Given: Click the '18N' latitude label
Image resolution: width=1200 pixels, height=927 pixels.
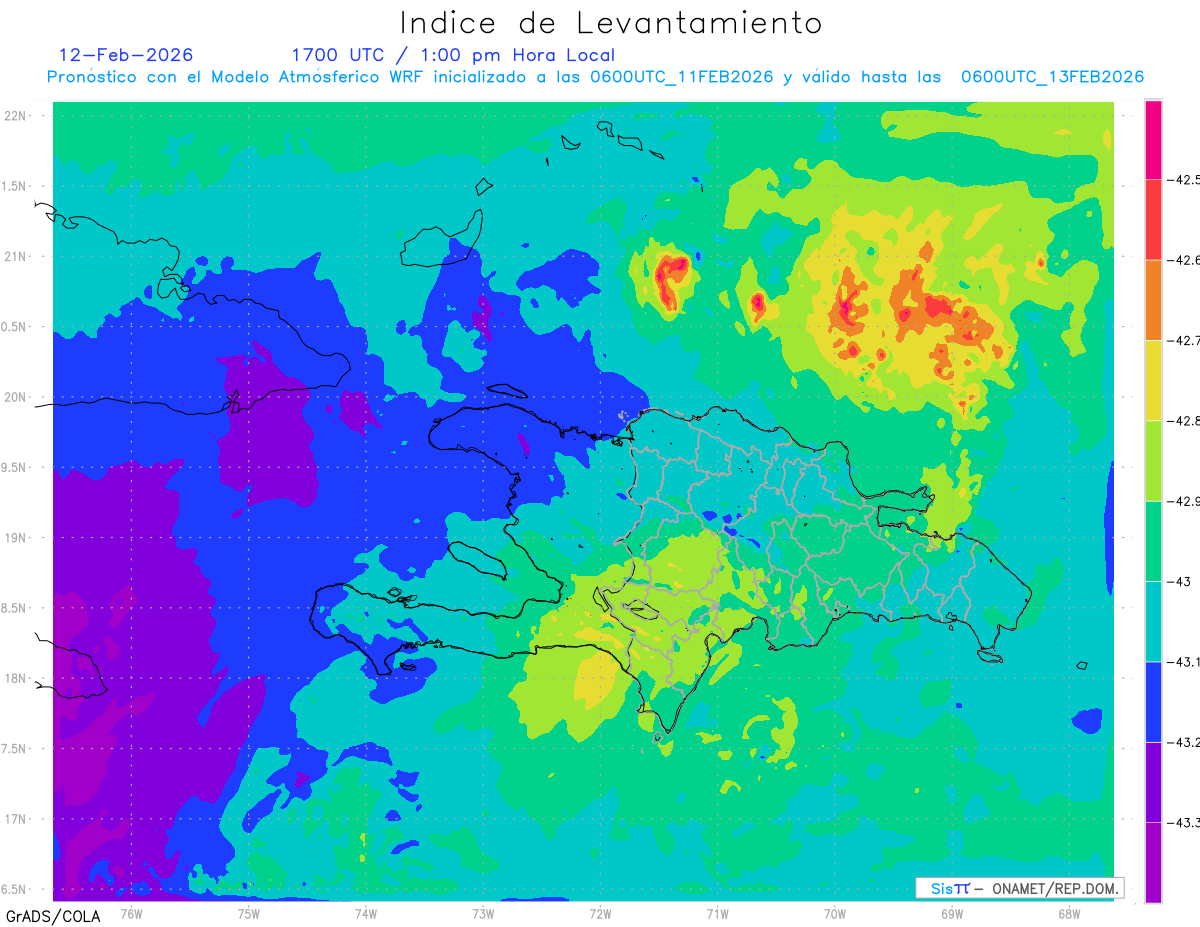Looking at the screenshot, I should [x=16, y=679].
